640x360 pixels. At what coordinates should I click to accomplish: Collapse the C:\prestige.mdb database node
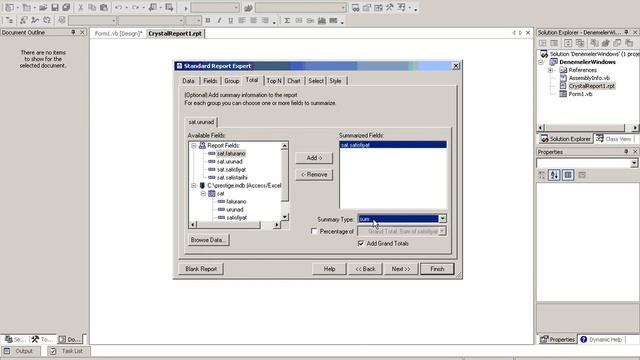pyautogui.click(x=194, y=186)
